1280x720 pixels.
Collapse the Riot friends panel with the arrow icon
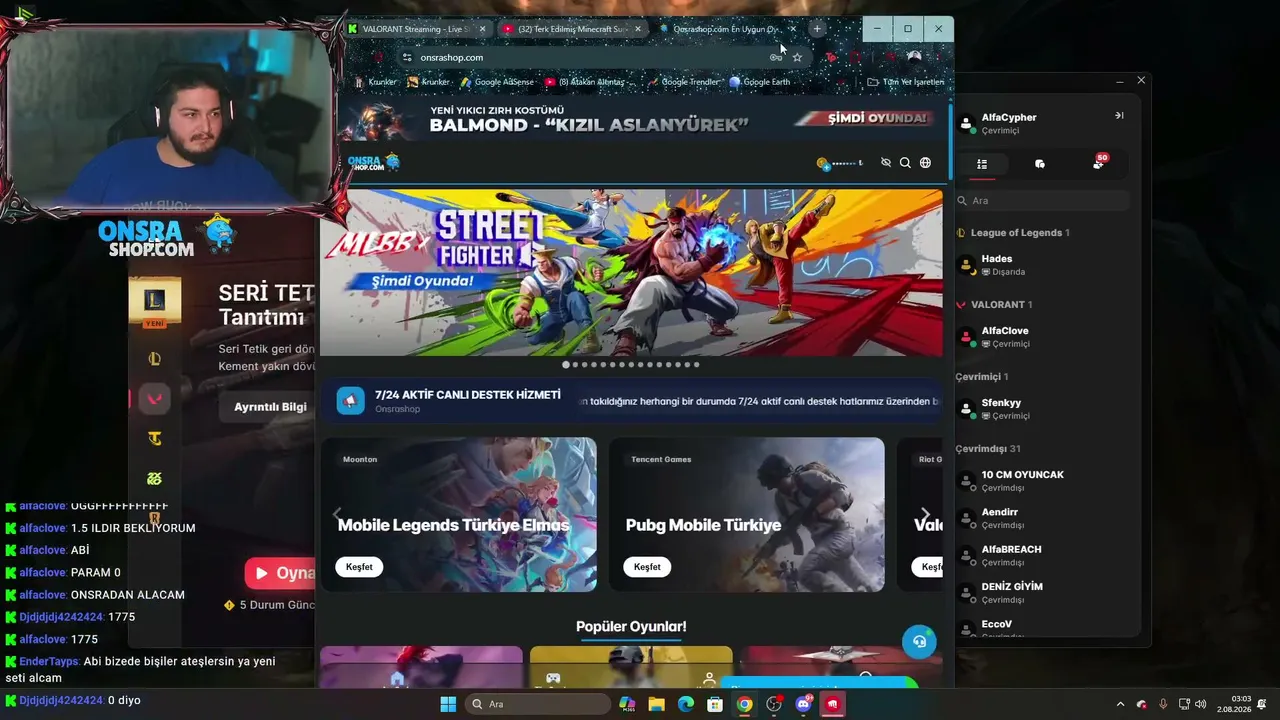(x=1119, y=116)
